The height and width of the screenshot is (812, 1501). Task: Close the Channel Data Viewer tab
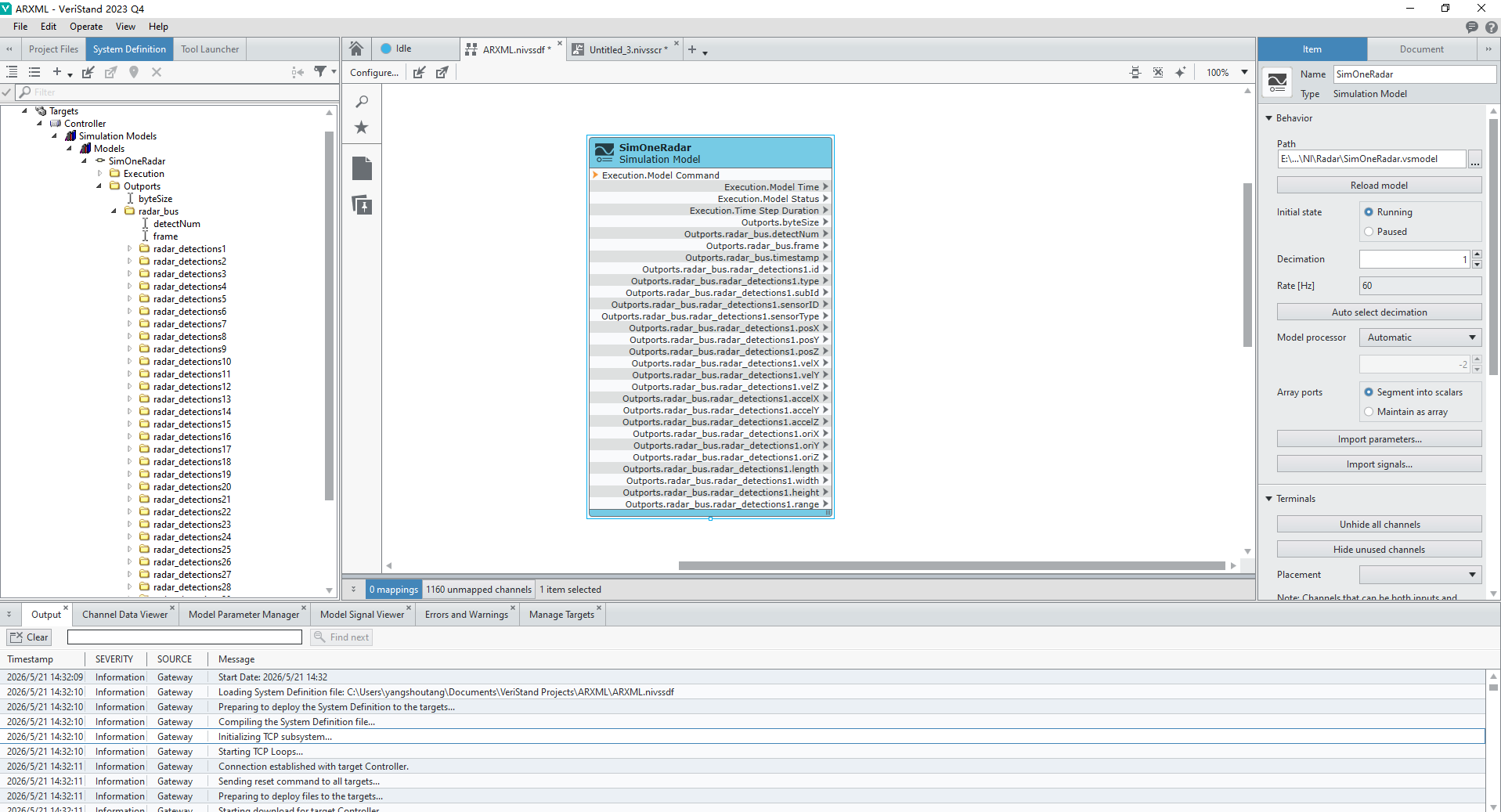pyautogui.click(x=172, y=608)
